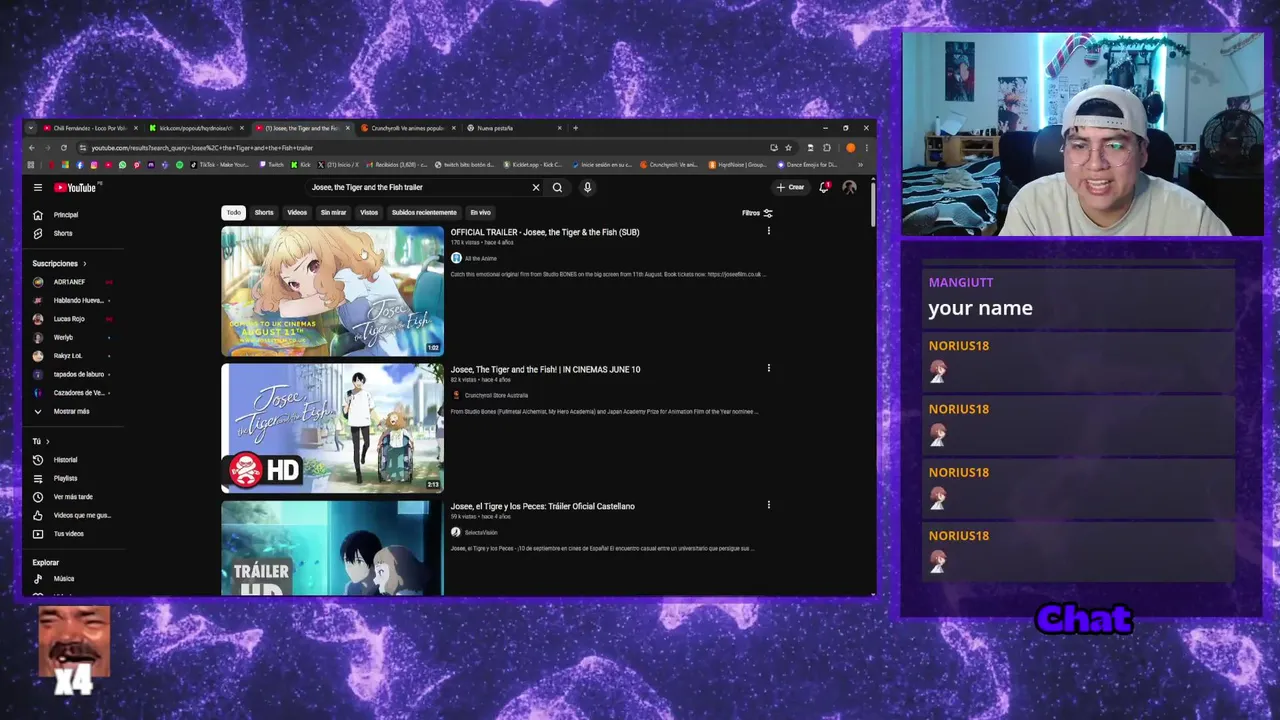Image resolution: width=1280 pixels, height=720 pixels.
Task: Select the En vivo filter chip
Action: 481,212
